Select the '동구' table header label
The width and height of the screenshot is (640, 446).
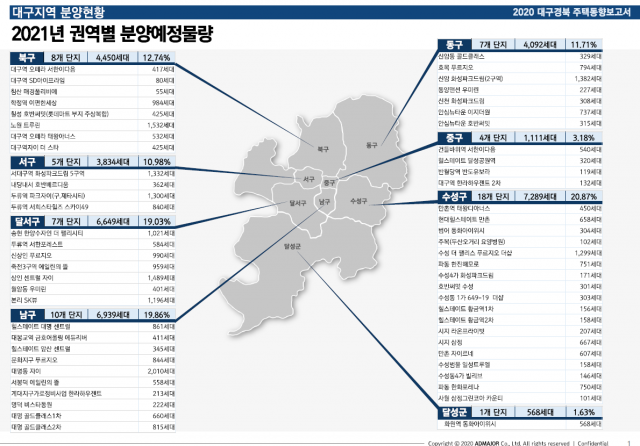tap(454, 44)
